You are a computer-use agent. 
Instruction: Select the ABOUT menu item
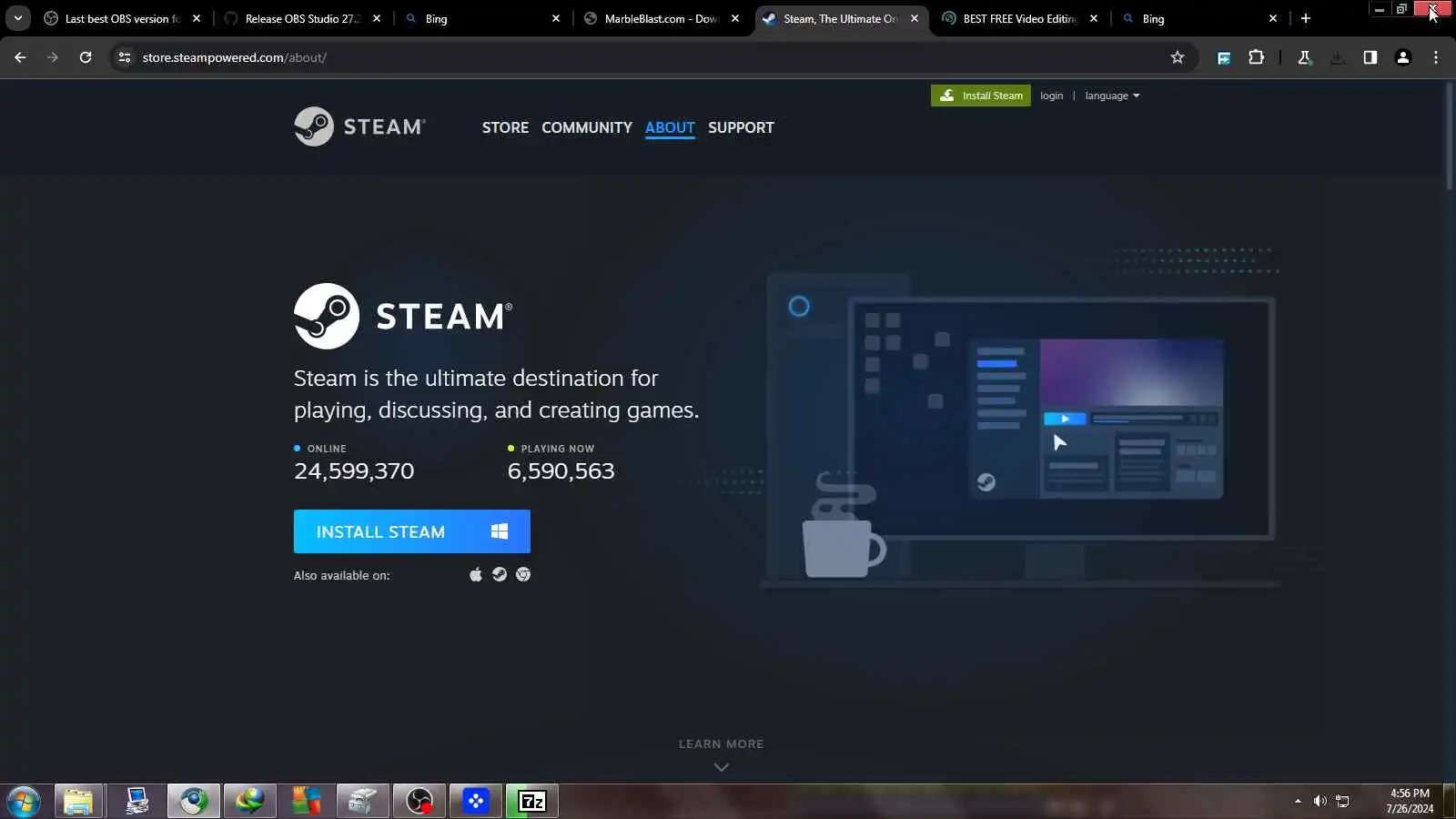[670, 127]
